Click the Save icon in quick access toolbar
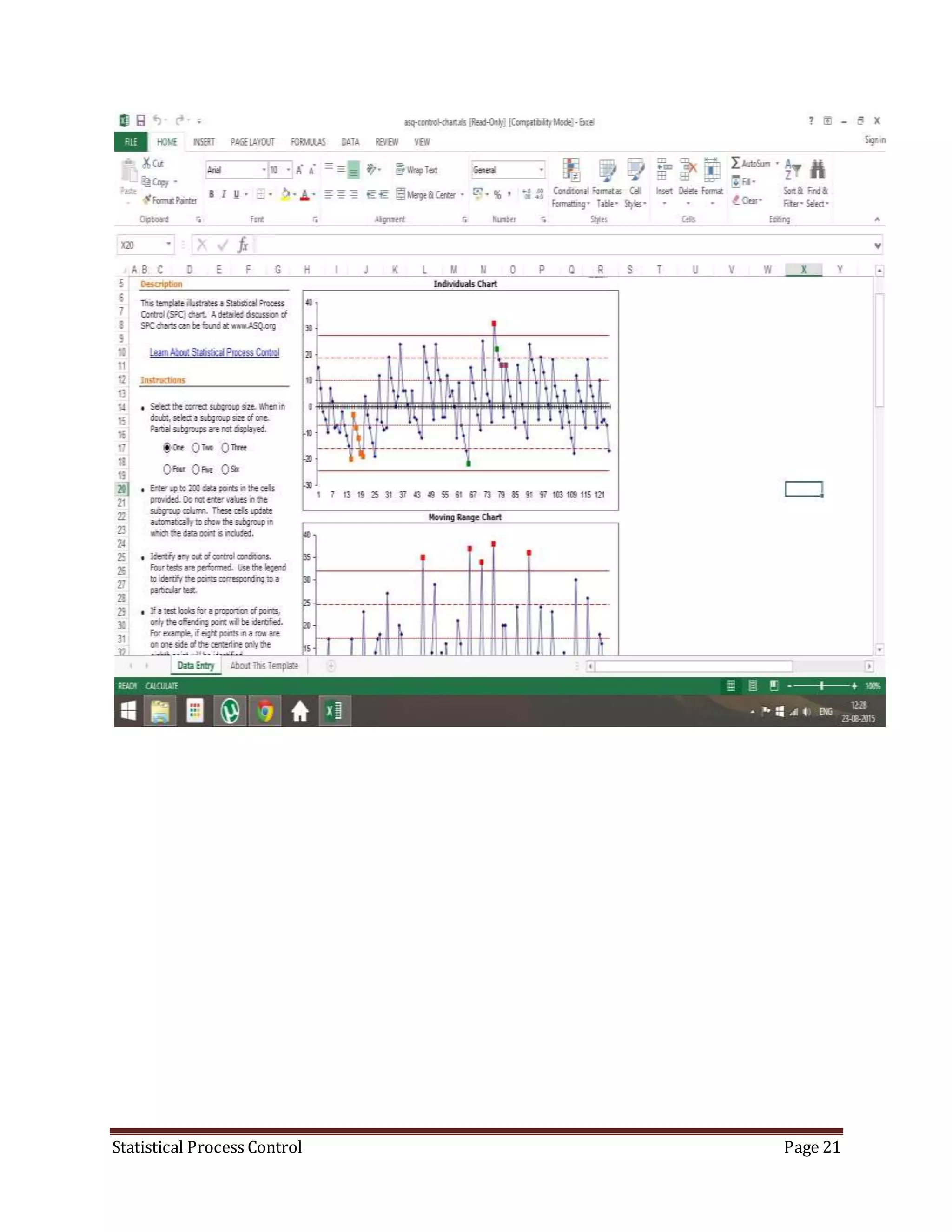 (x=141, y=120)
